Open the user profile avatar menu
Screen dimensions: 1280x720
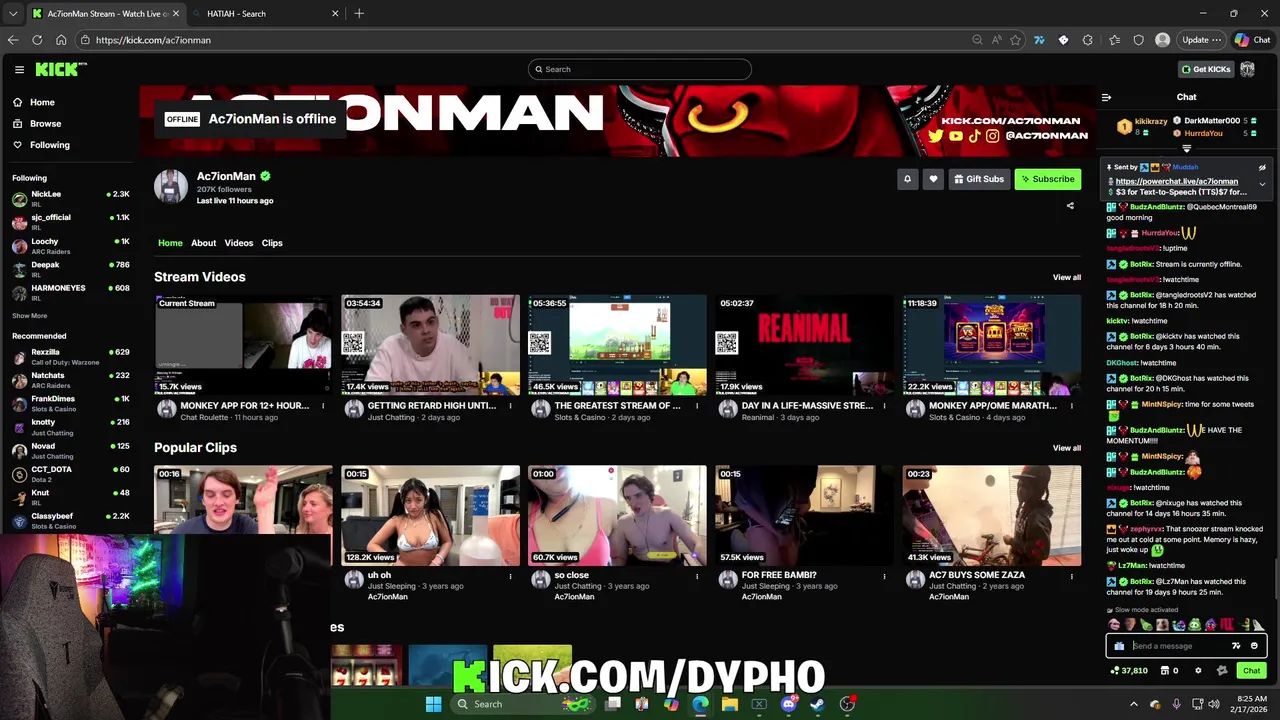(x=1247, y=69)
